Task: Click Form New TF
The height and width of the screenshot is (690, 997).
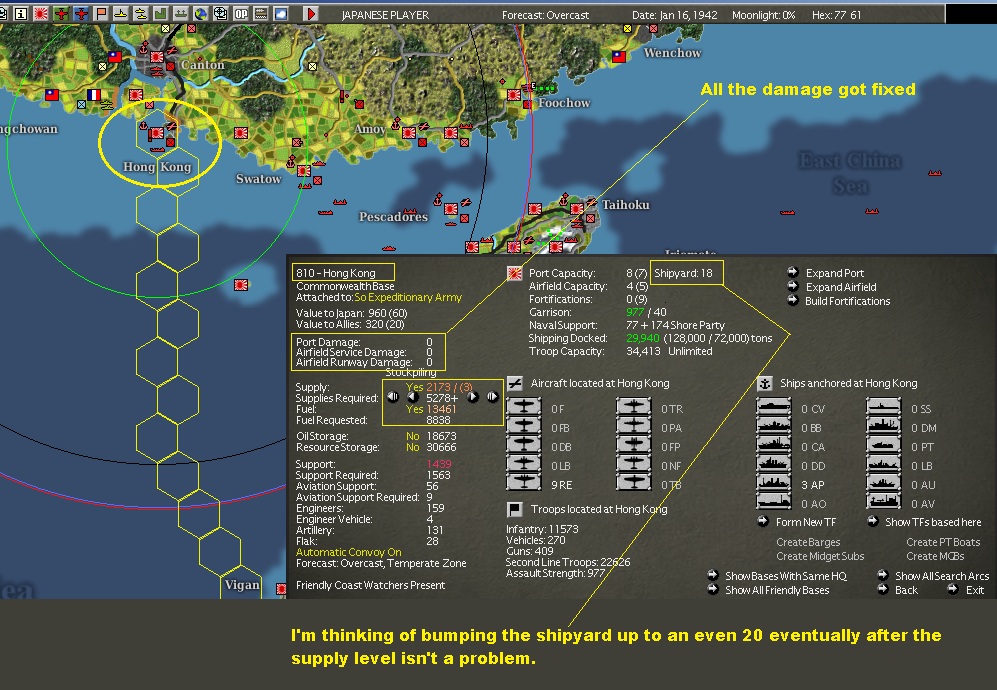Action: (797, 522)
